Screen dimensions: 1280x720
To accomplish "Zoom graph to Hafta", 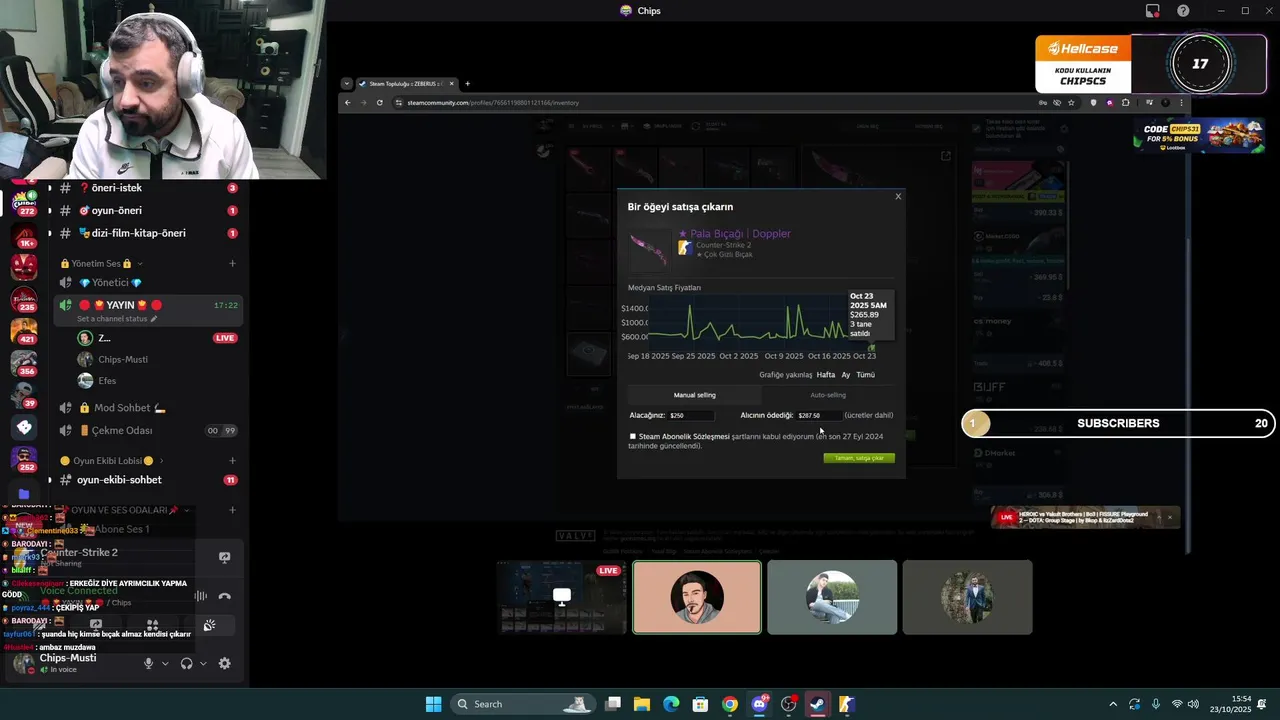I will [826, 375].
